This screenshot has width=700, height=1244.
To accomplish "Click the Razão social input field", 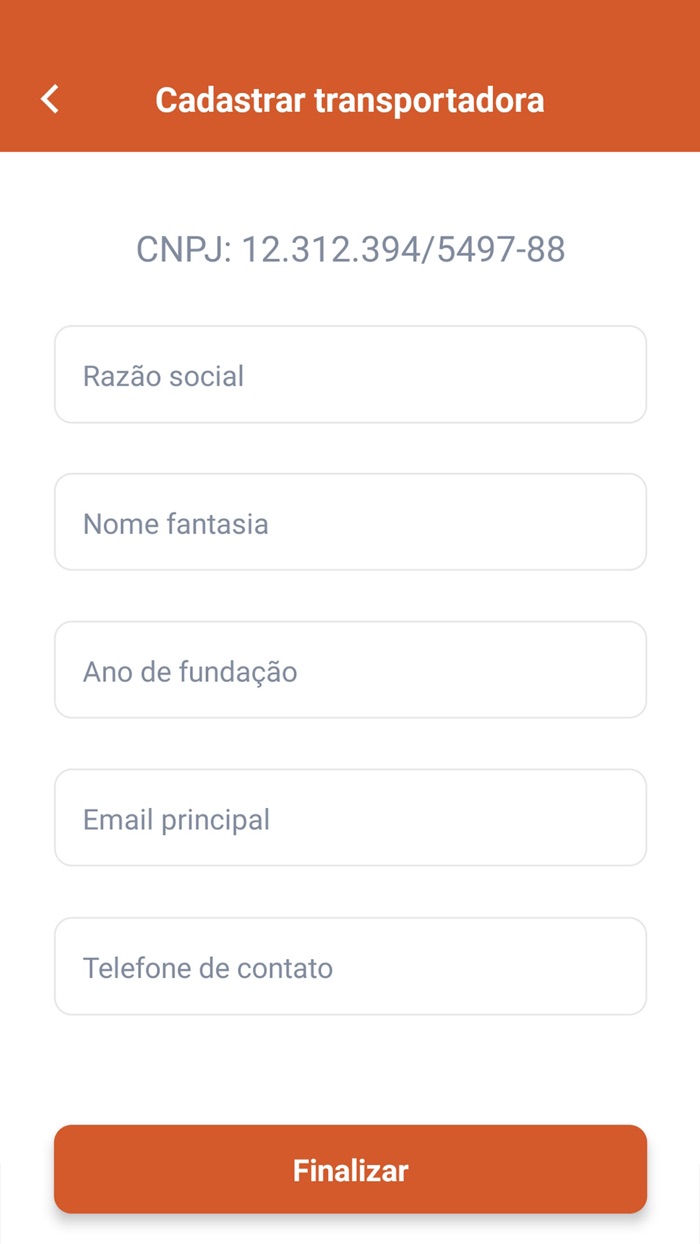I will coord(350,374).
